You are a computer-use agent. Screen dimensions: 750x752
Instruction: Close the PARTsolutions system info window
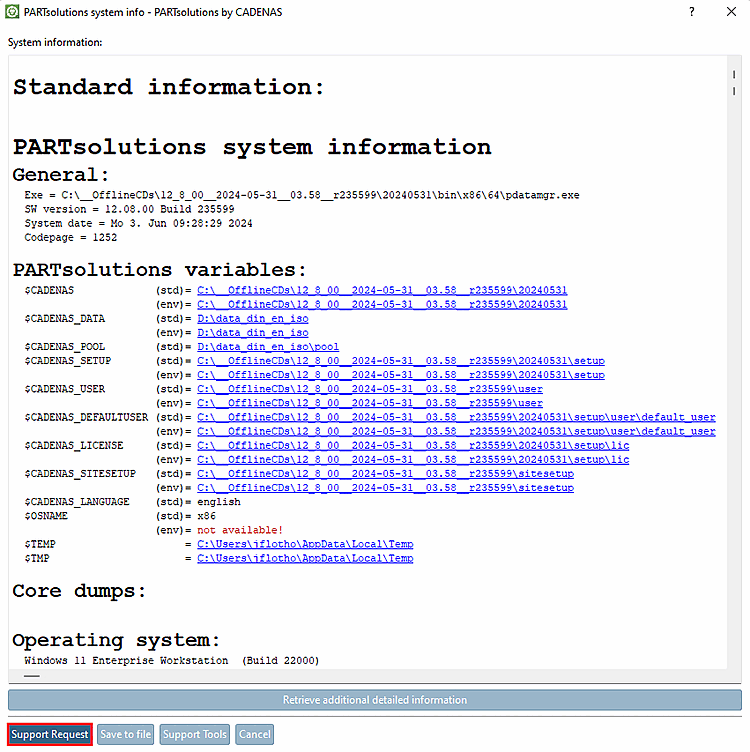coord(731,12)
